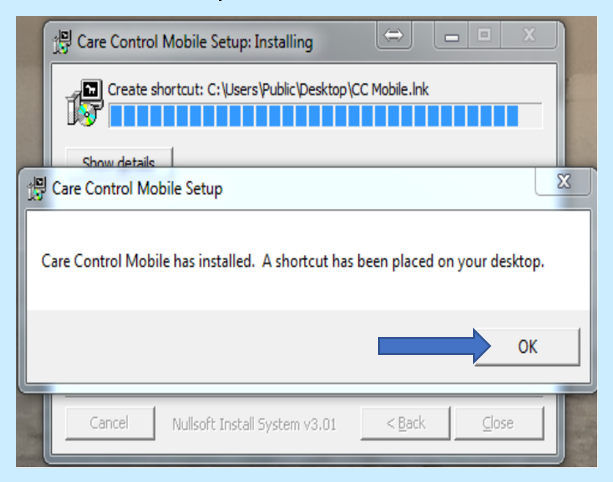
Task: Click the Cancel button
Action: pyautogui.click(x=110, y=423)
